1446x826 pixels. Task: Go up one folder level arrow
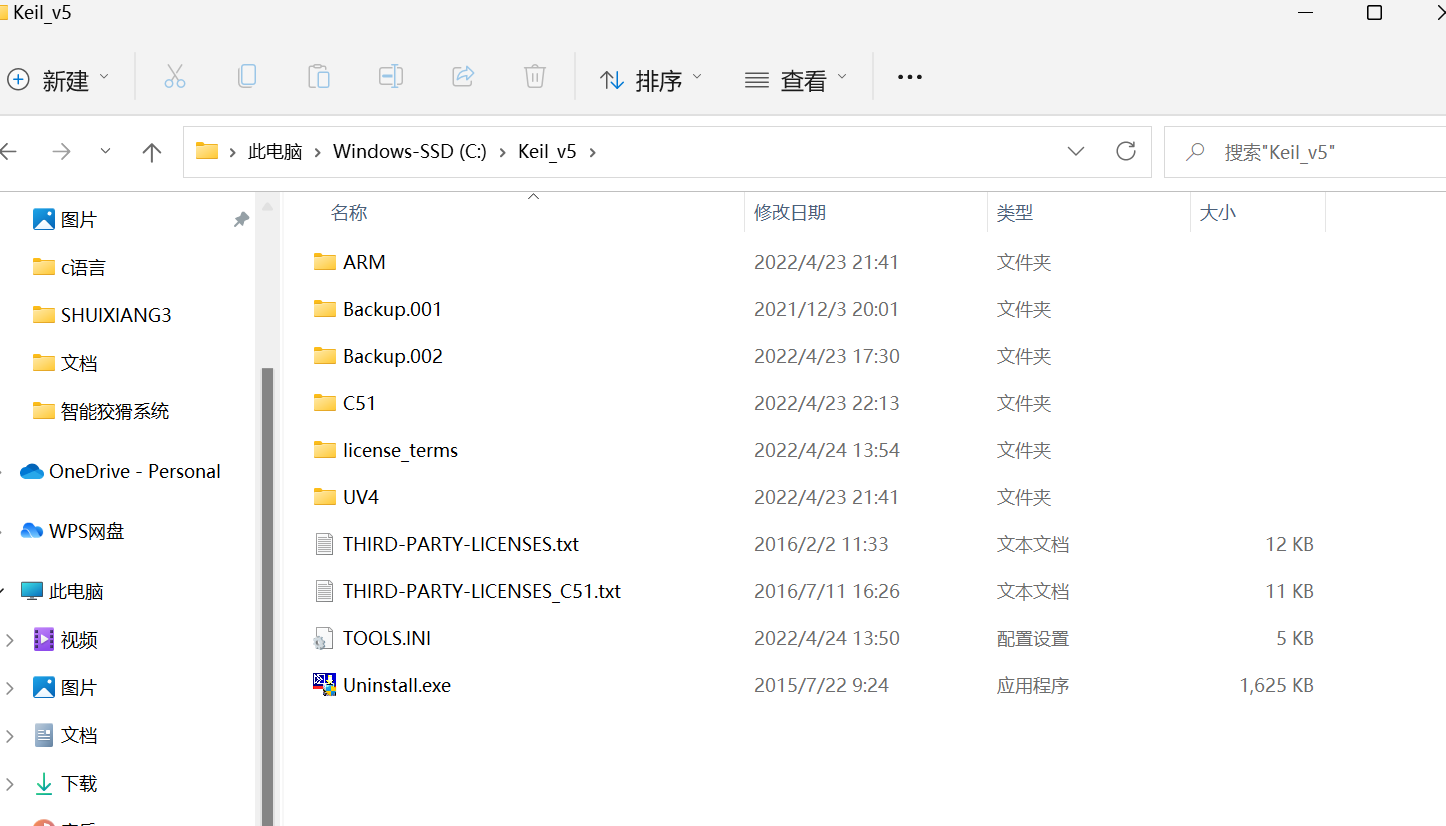[152, 152]
